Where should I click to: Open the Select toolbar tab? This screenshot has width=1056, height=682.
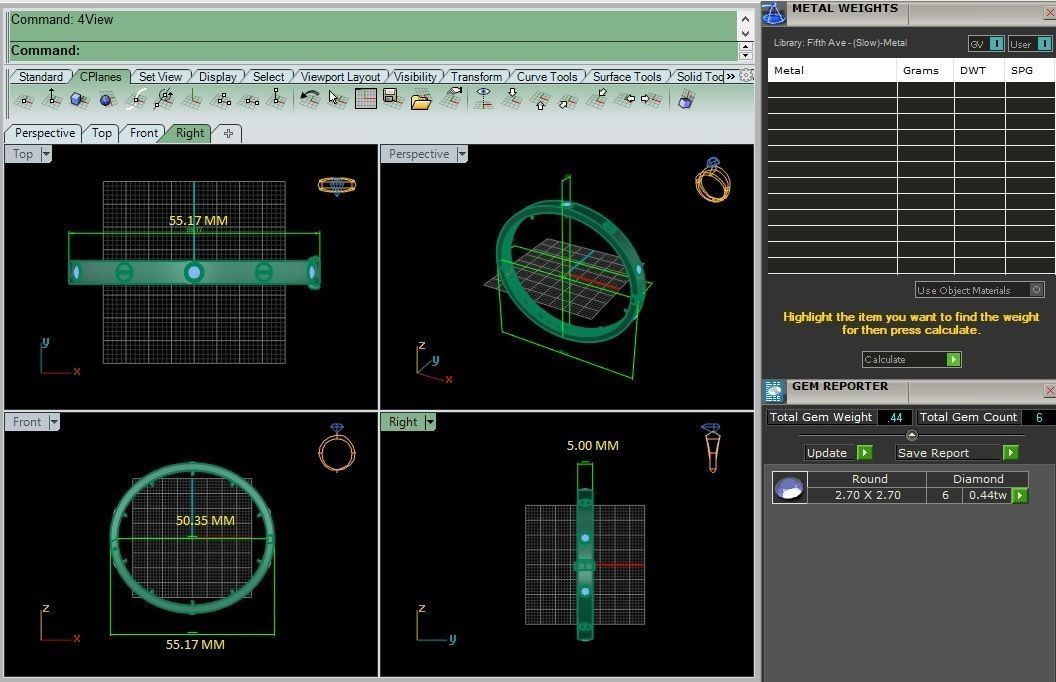coord(268,77)
